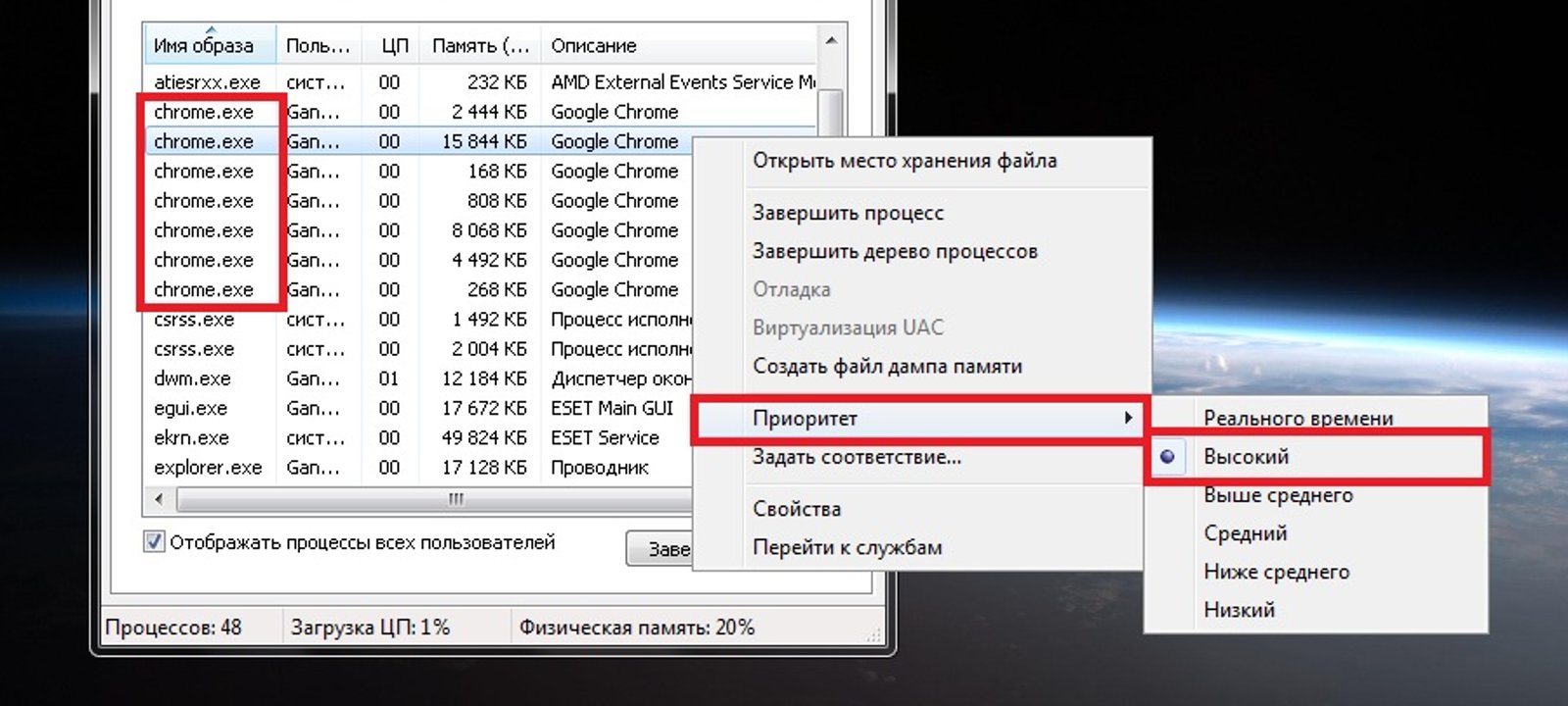Click the Проводник description for explorer.exe
Viewport: 1568px width, 706px height.
pos(600,467)
